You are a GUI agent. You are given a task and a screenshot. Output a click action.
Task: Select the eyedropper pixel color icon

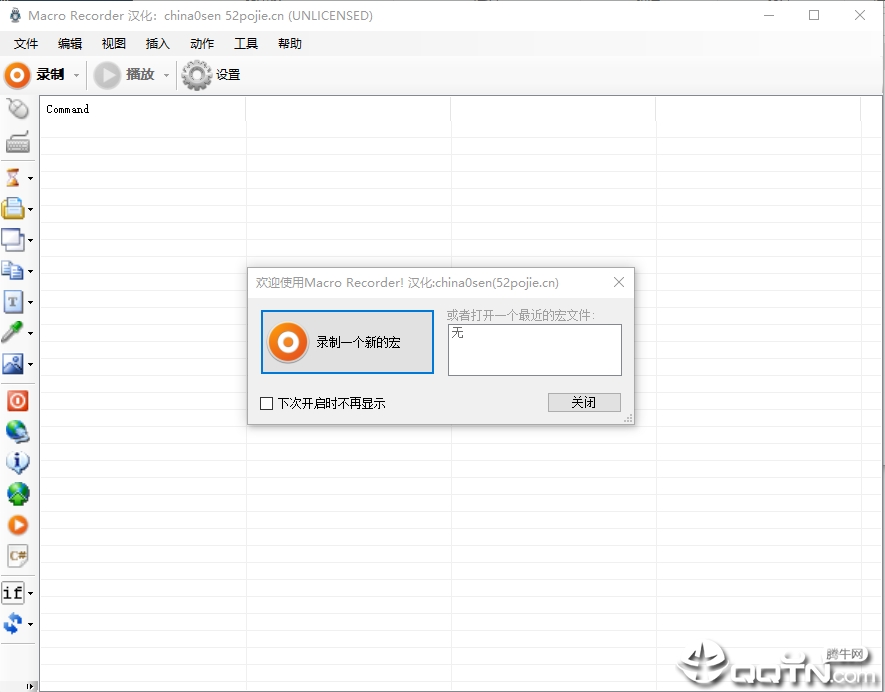coord(13,333)
